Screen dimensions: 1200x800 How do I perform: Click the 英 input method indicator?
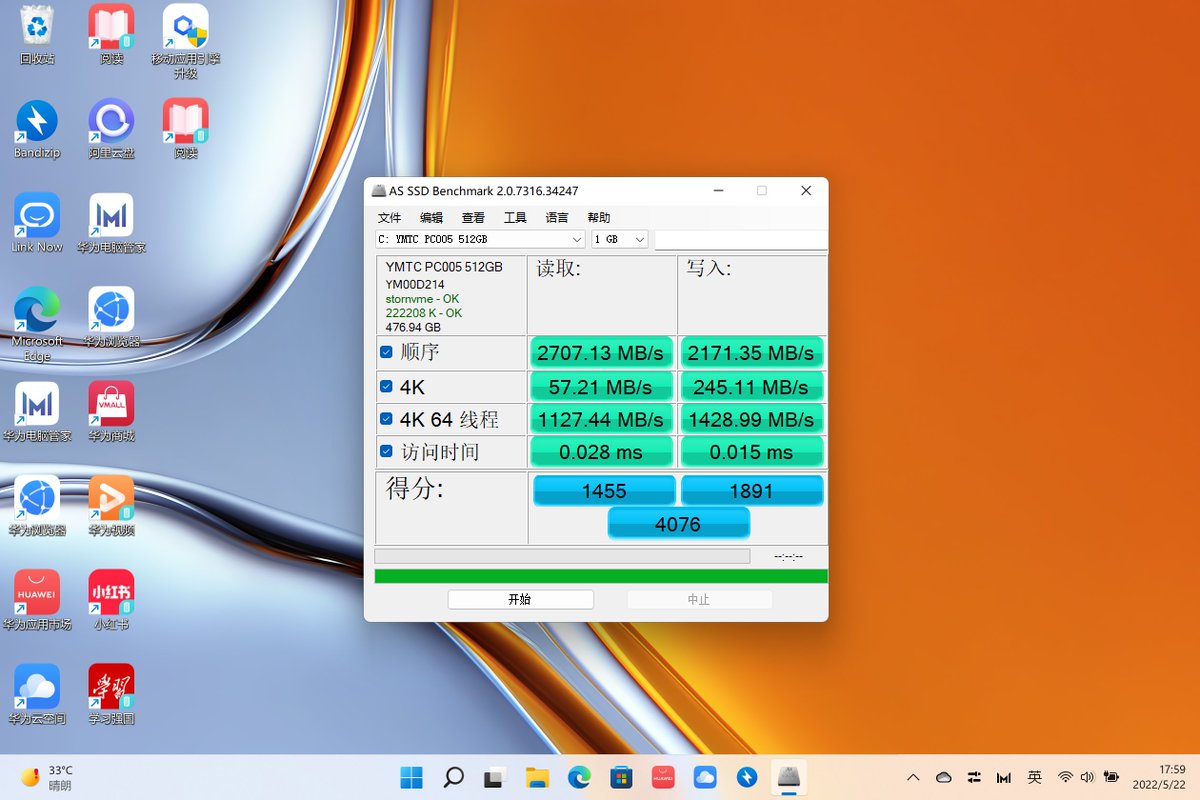pos(1035,777)
